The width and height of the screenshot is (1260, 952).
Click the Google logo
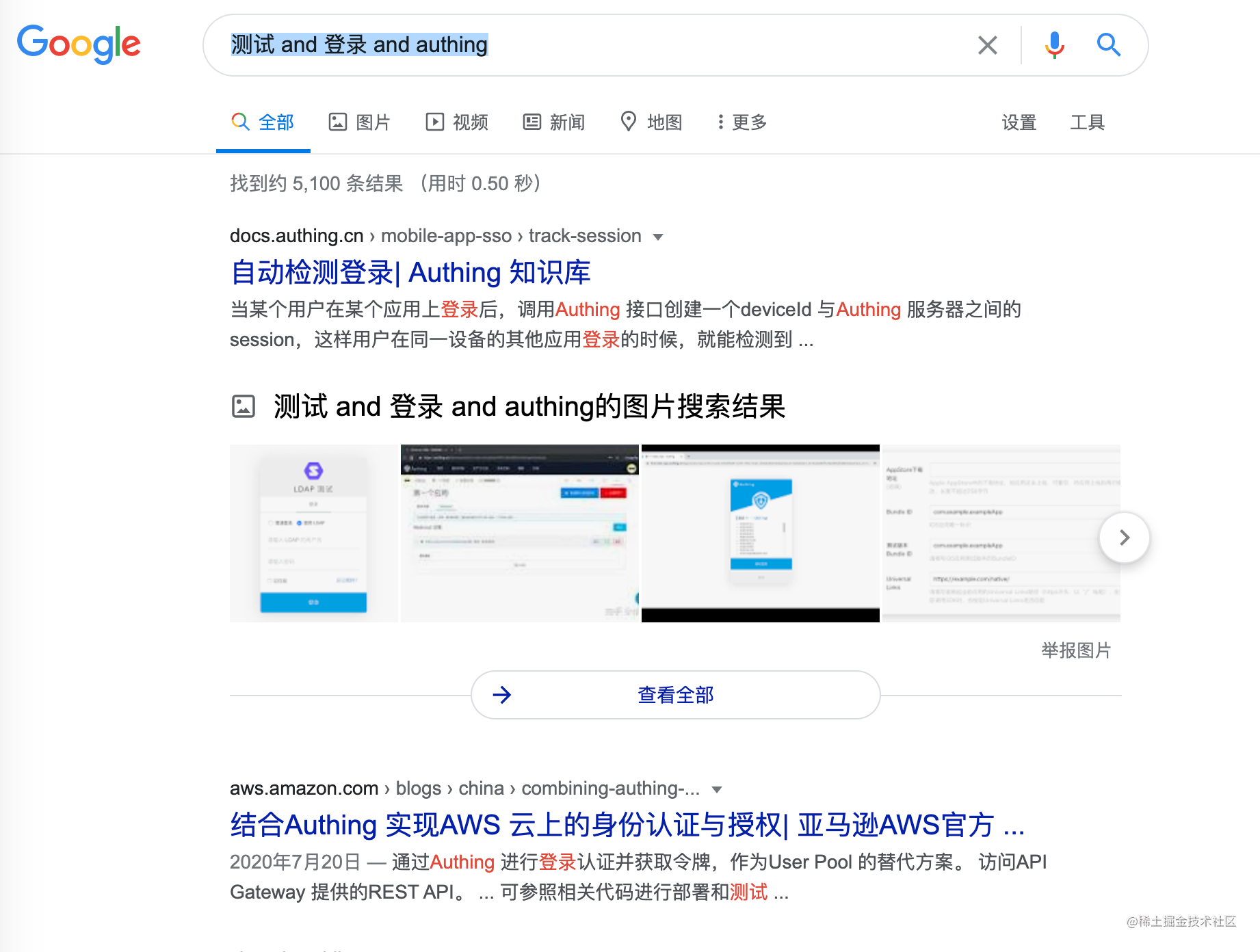click(79, 44)
